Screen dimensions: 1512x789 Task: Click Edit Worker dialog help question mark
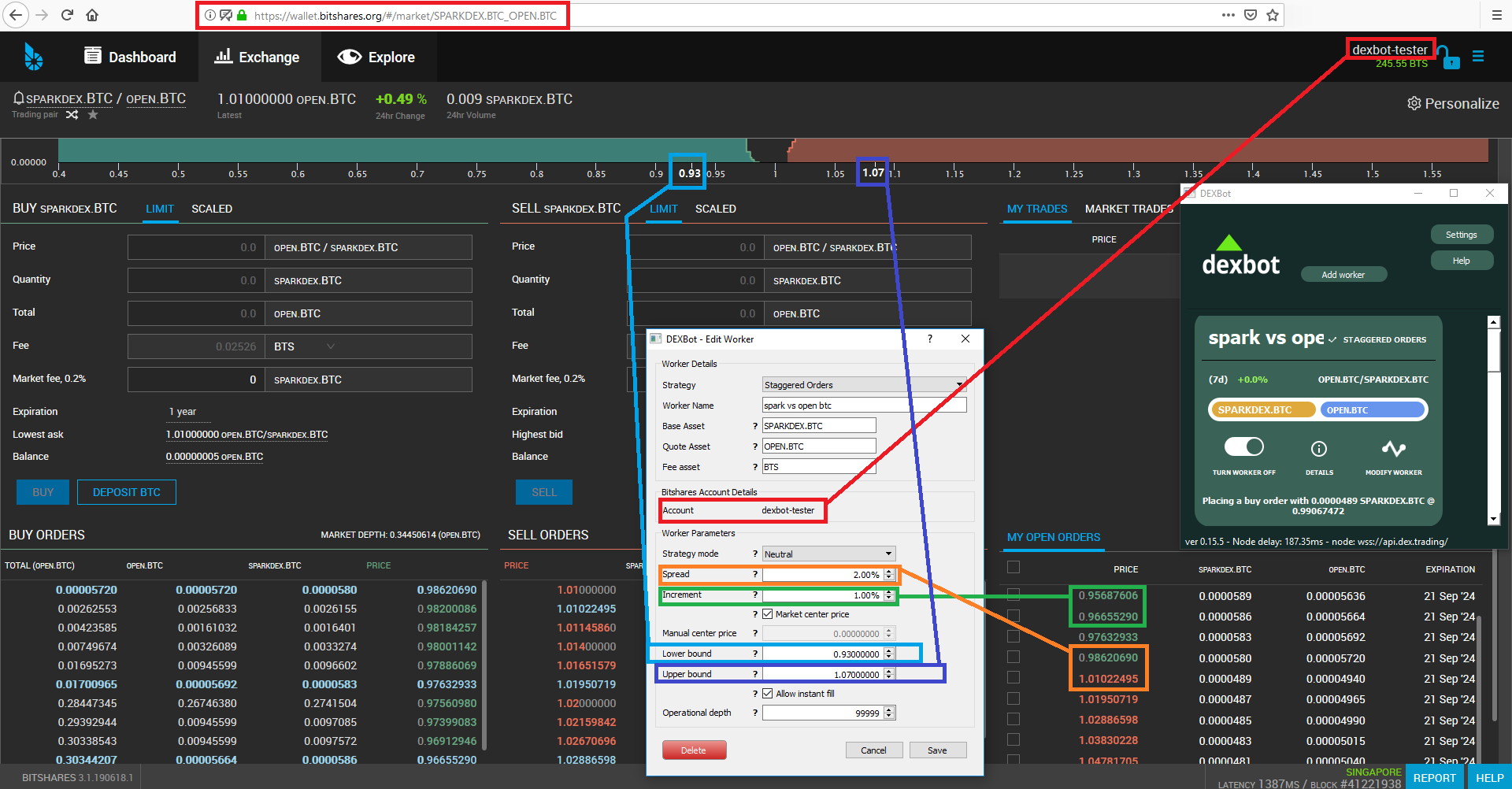(930, 339)
